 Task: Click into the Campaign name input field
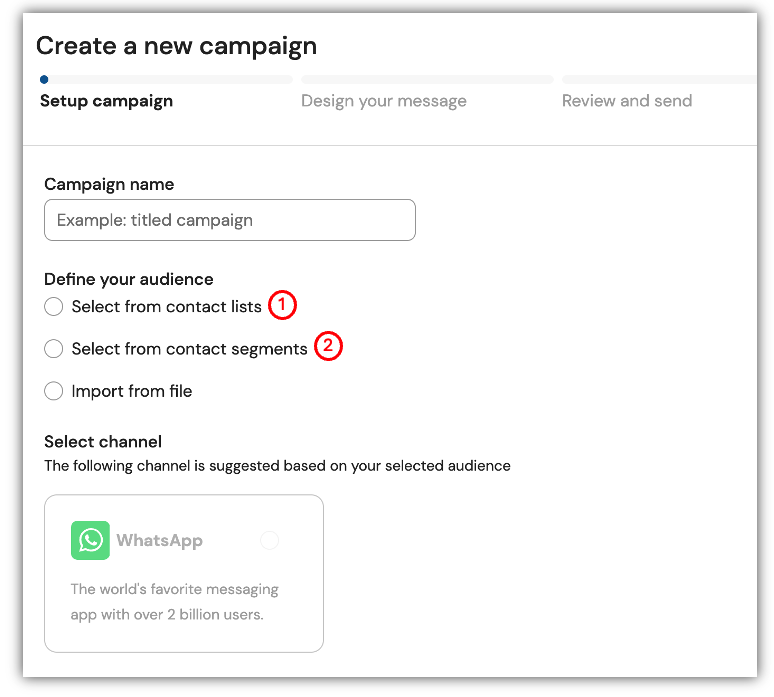[230, 220]
